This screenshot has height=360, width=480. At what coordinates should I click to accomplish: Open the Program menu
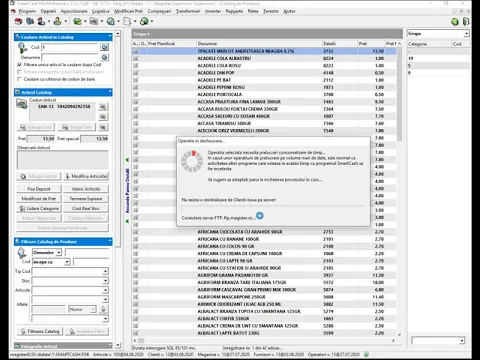click(27, 11)
